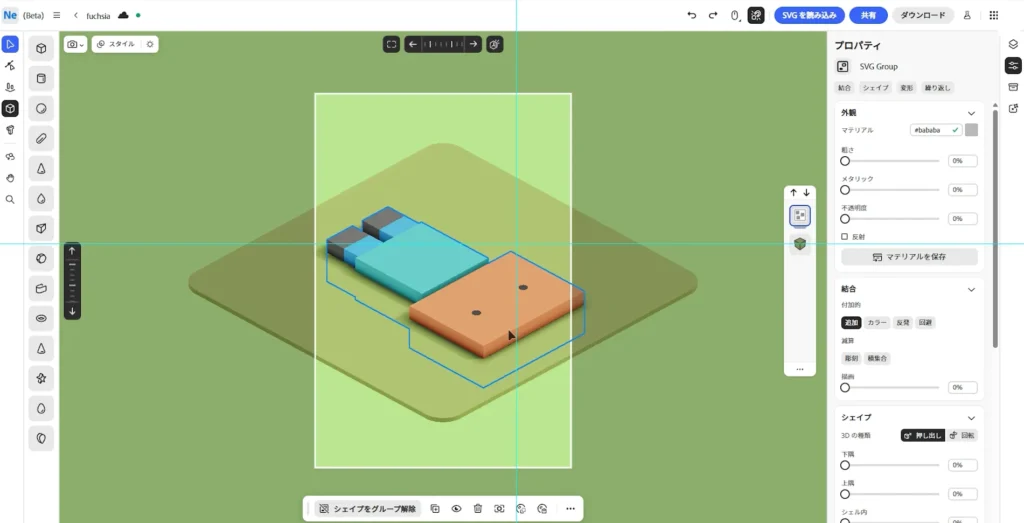
Task: Delete selection with the trash icon
Action: [x=477, y=509]
